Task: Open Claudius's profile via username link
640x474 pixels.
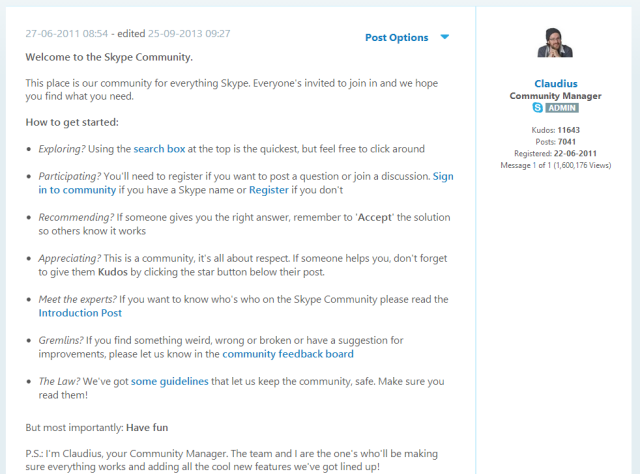Action: coord(556,84)
